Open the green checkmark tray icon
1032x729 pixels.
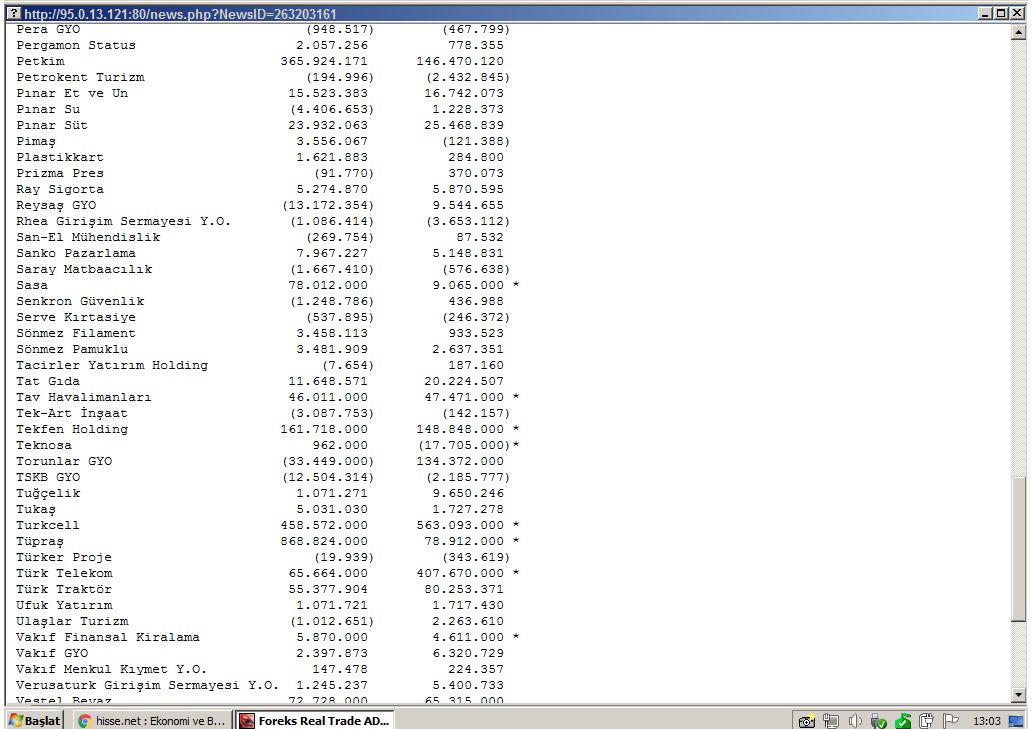click(903, 721)
